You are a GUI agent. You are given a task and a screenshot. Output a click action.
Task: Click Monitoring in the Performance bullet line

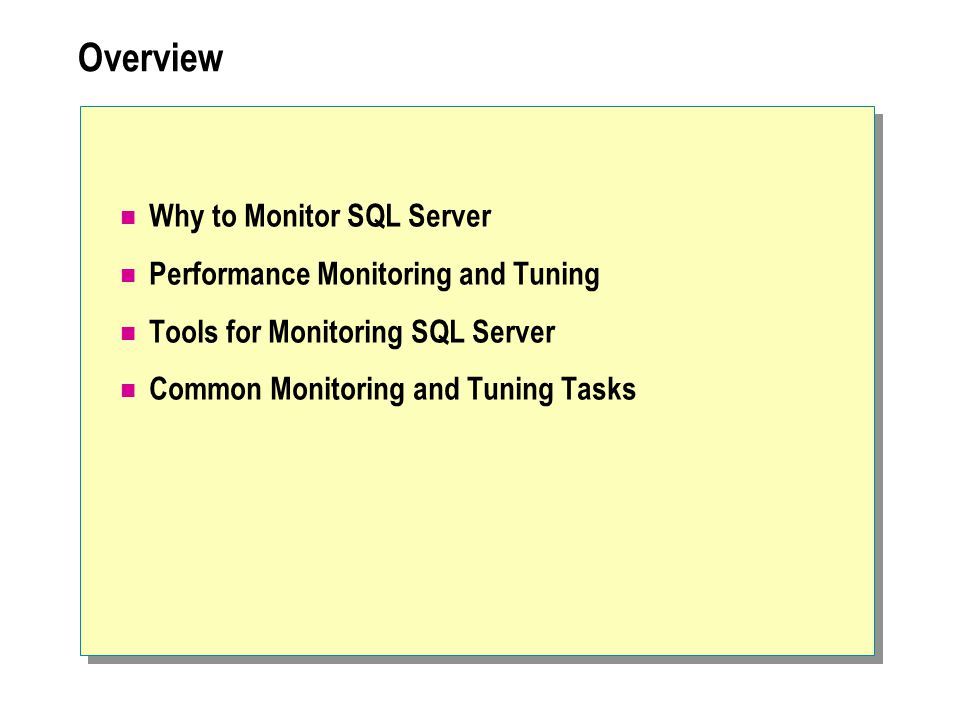click(x=384, y=275)
